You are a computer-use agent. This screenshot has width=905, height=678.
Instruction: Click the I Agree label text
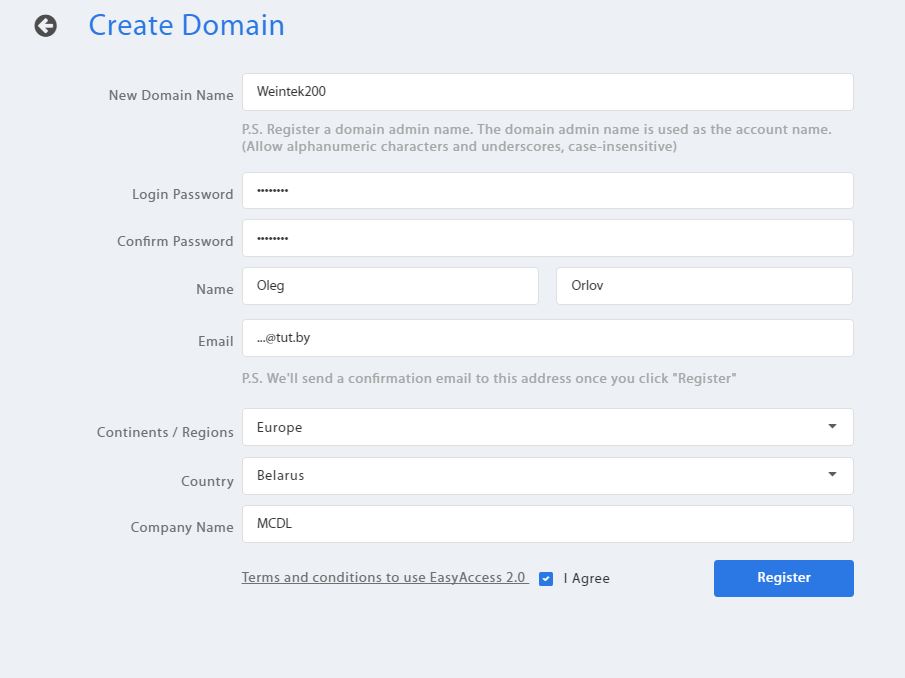pyautogui.click(x=586, y=578)
